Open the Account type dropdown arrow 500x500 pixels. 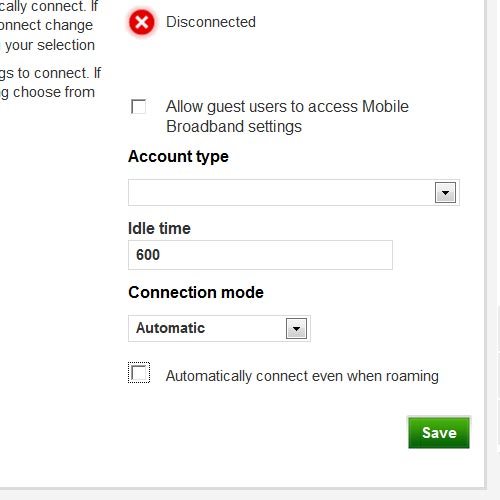pyautogui.click(x=445, y=192)
